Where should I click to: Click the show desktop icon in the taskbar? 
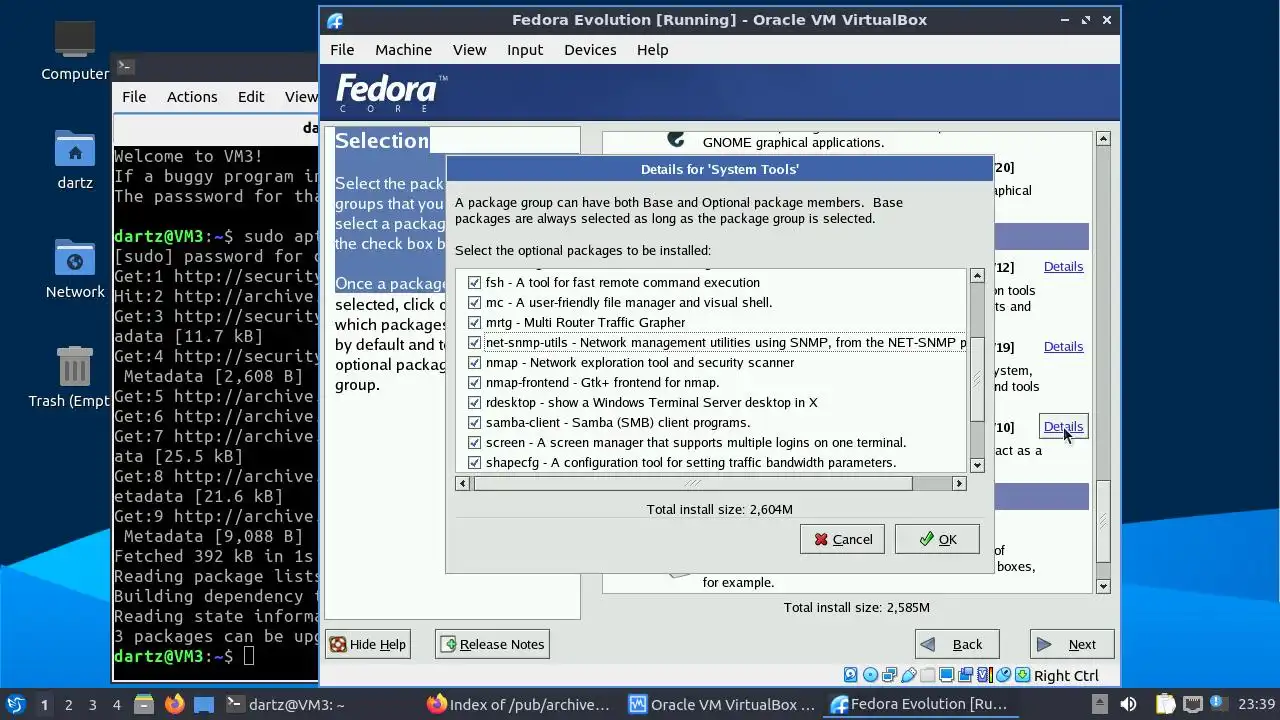pos(203,704)
